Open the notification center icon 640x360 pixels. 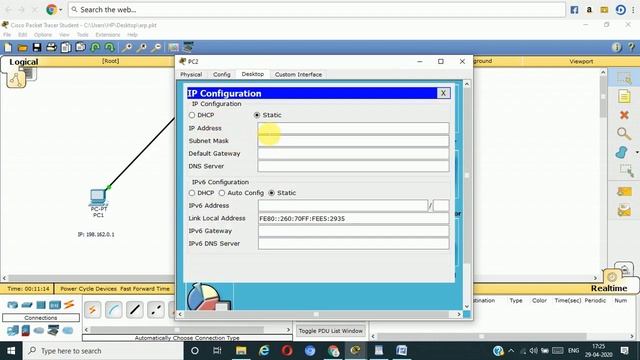[624, 351]
